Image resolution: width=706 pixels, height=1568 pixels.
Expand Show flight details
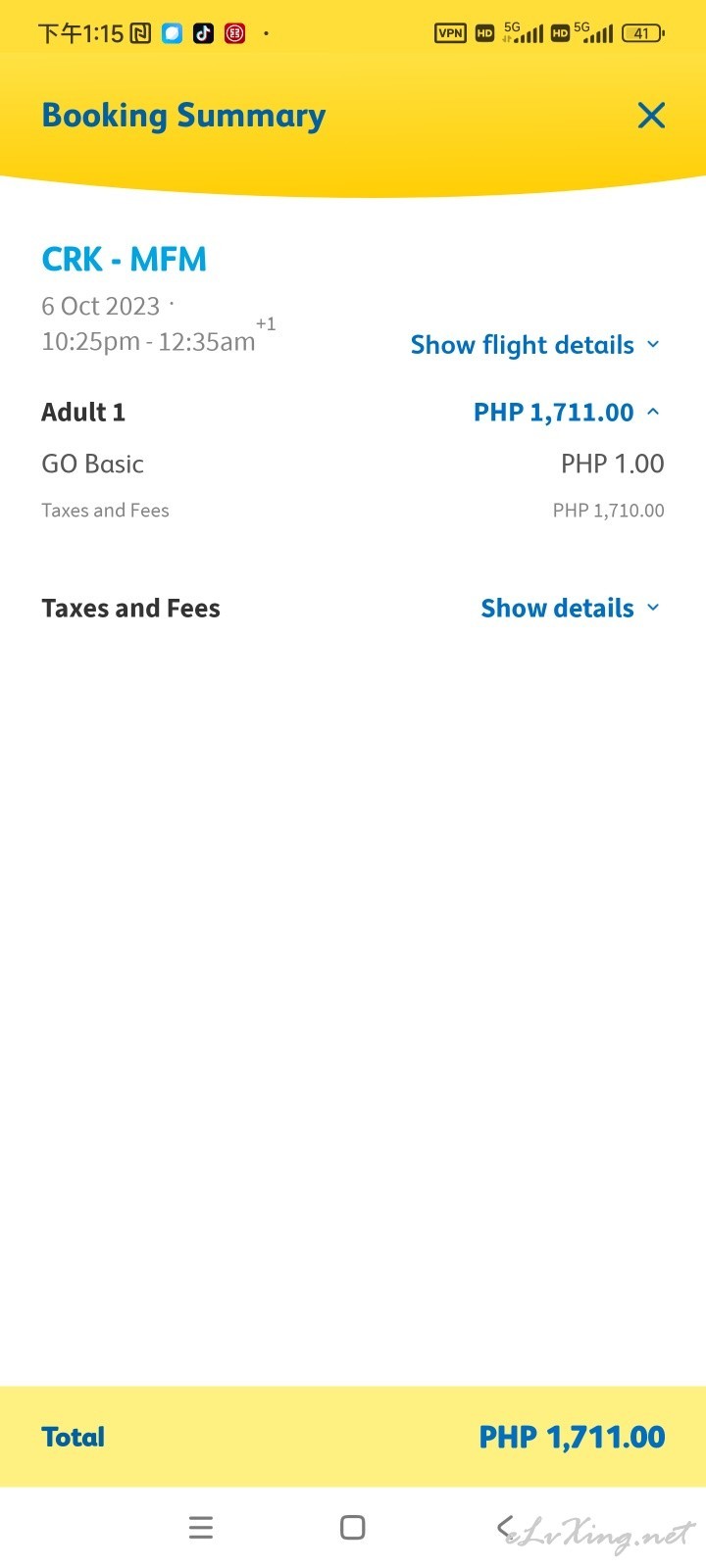(x=534, y=345)
